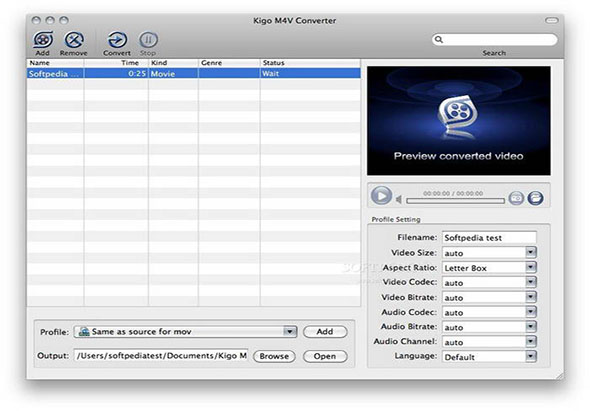Sort by the Name column header

coord(55,63)
